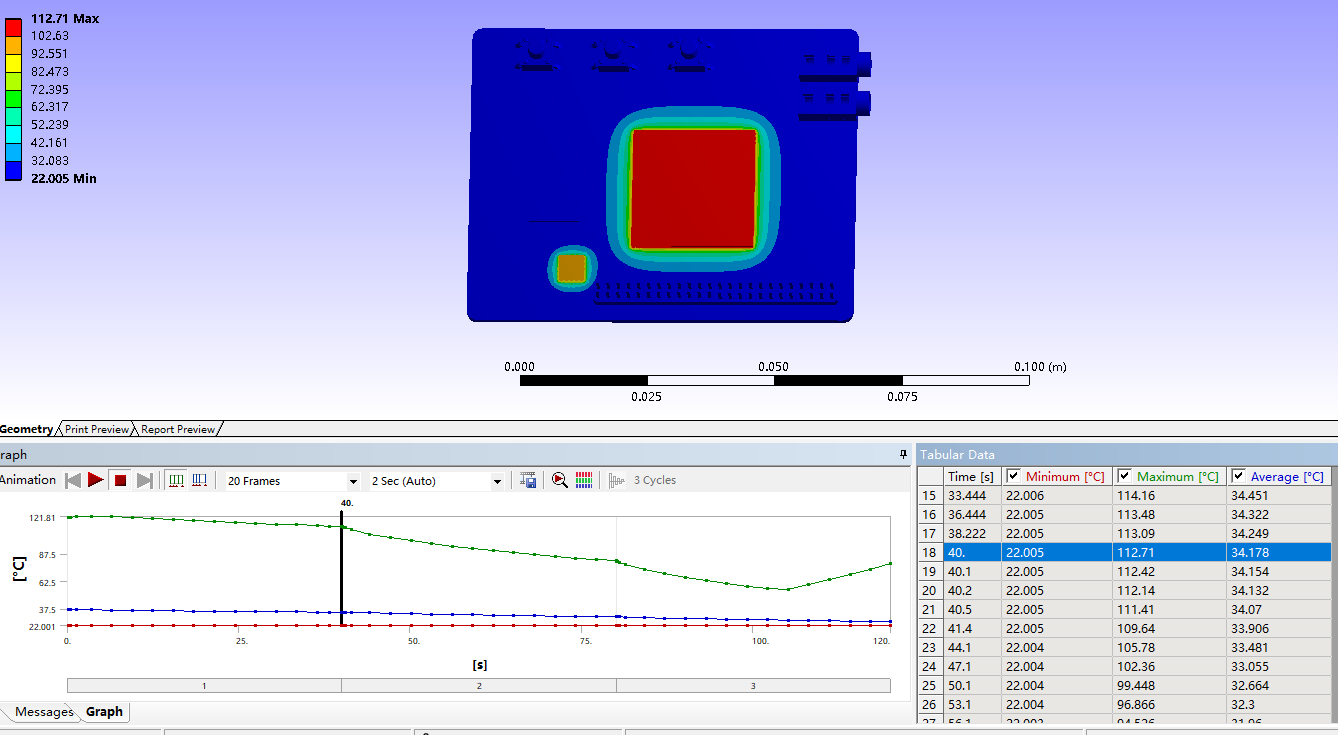
Task: Uncheck the Minimum [°C] column checkbox
Action: pos(1013,477)
